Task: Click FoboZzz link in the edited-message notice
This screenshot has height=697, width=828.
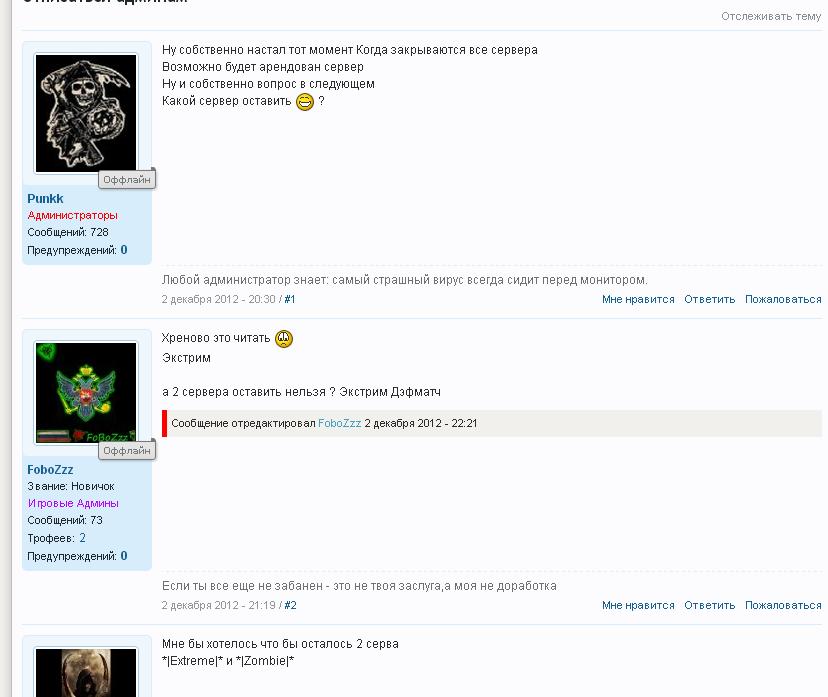Action: pos(340,423)
